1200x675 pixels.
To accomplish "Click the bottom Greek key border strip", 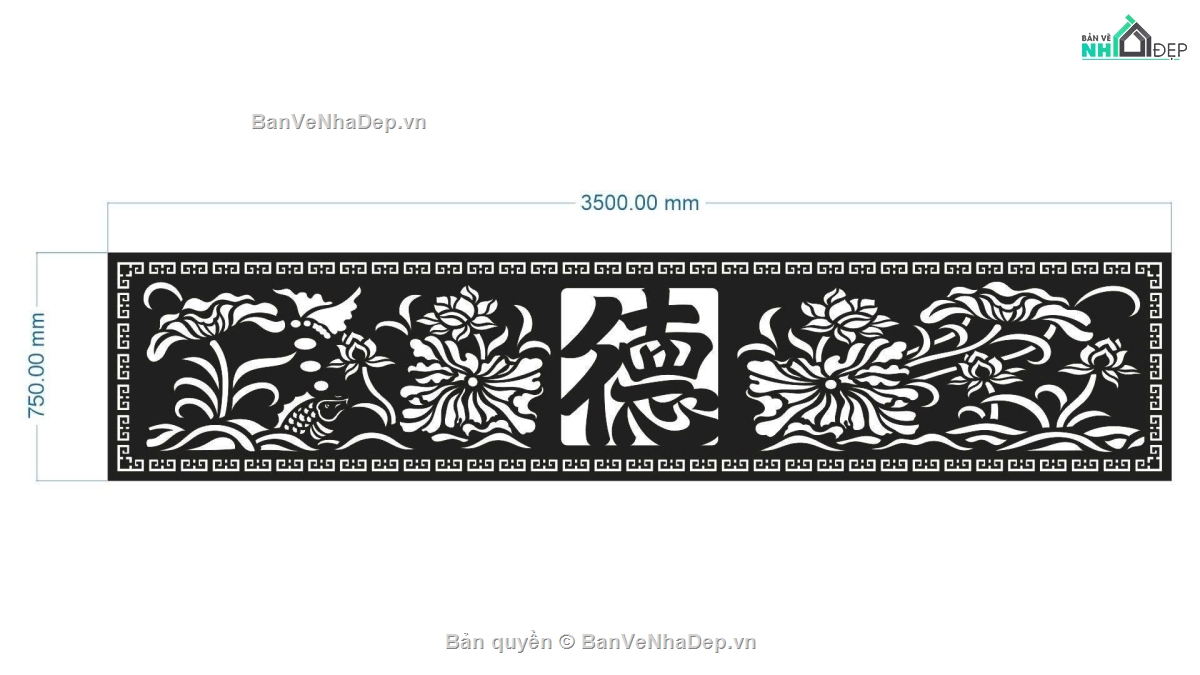I will pos(640,463).
